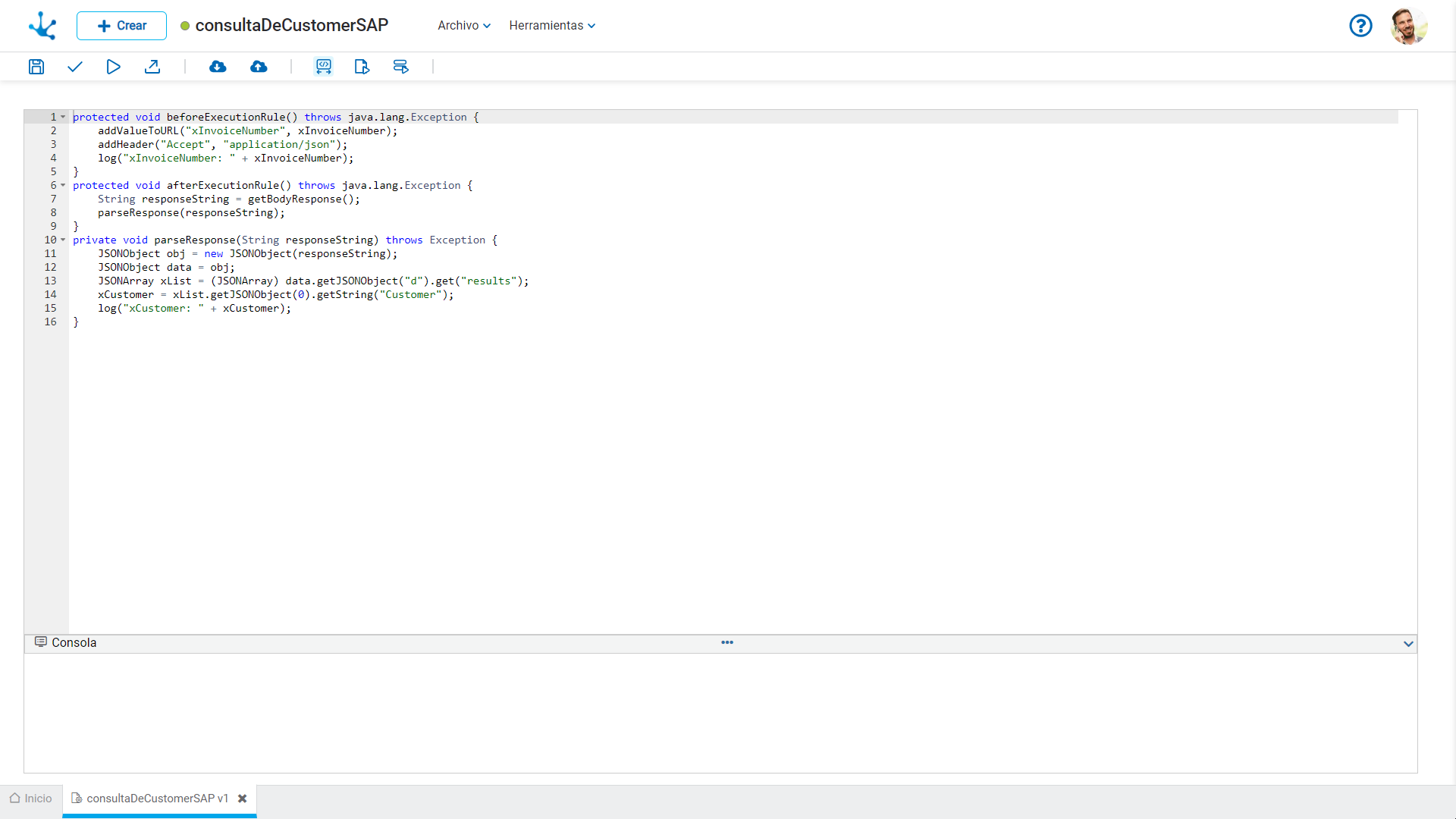
Task: Click the consultaDeCustomerSAP rule title
Action: tap(292, 25)
